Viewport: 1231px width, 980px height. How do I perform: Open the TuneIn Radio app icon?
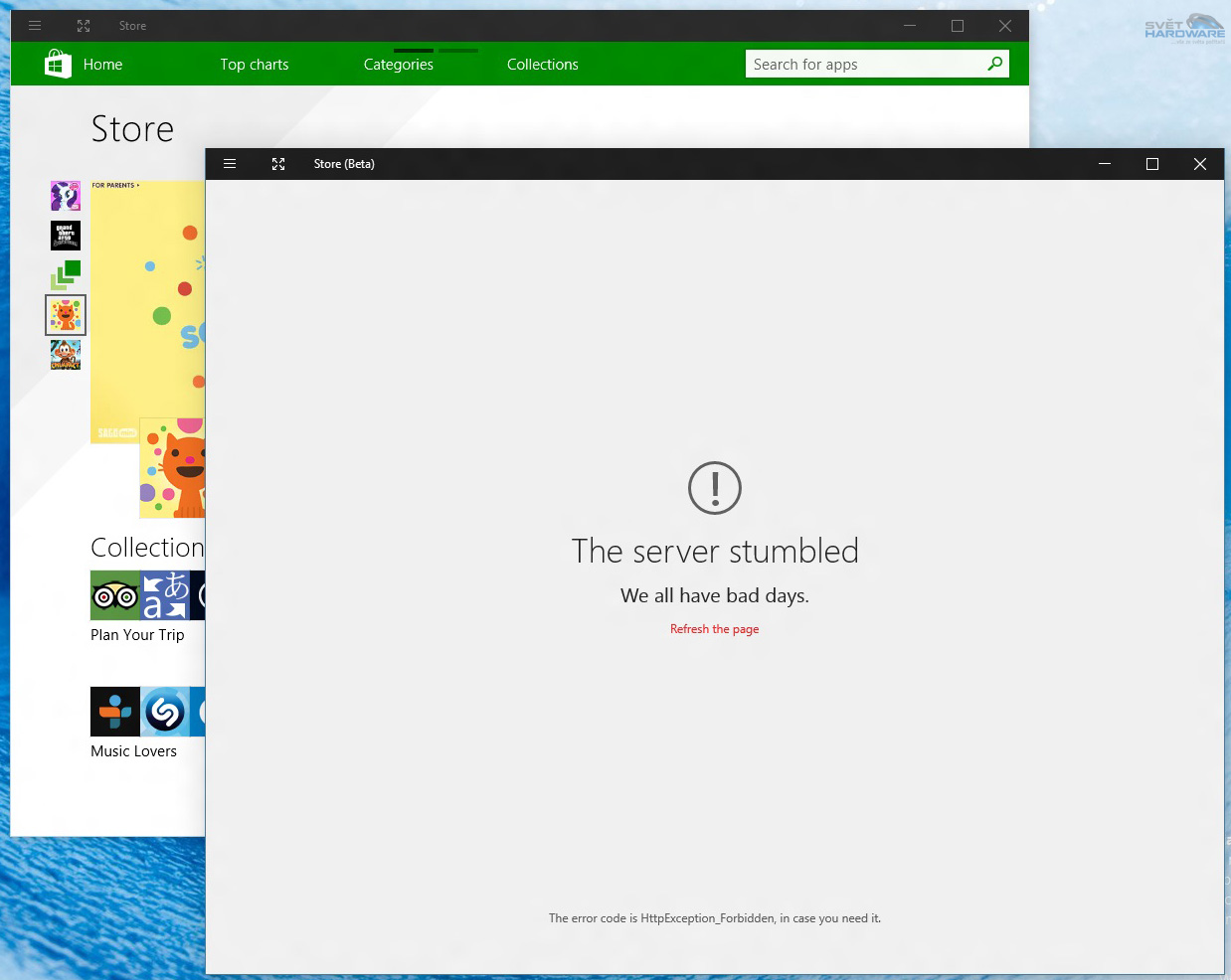(115, 712)
